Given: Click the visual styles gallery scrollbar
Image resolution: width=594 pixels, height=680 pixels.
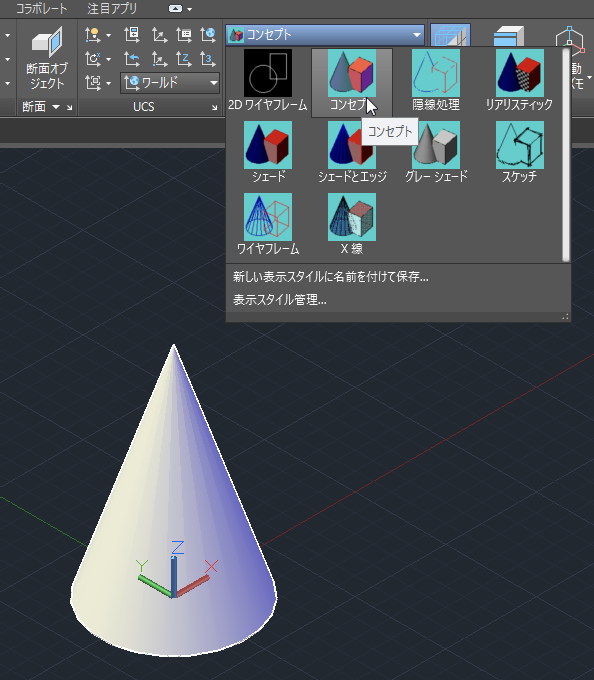Looking at the screenshot, I should [x=566, y=155].
